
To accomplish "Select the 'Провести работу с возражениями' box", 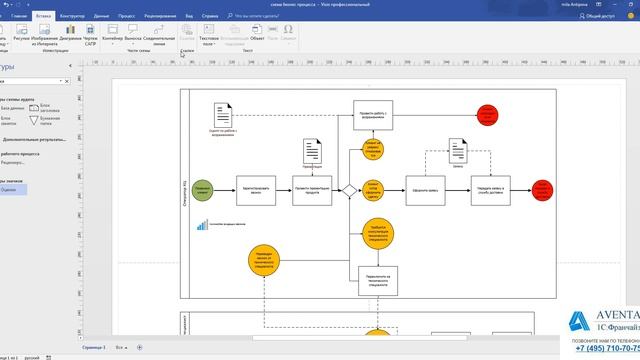I will (373, 115).
